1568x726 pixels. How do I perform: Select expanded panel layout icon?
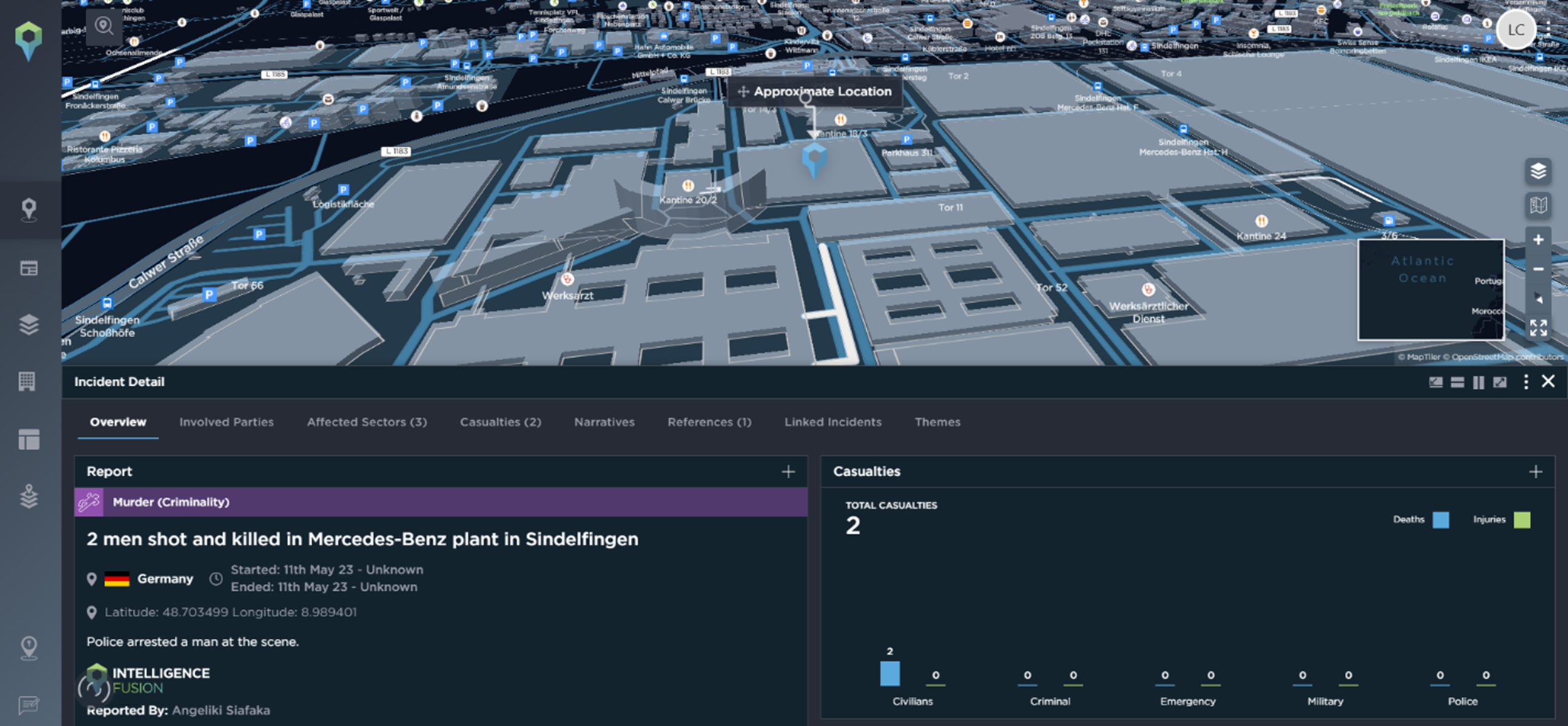[1500, 382]
